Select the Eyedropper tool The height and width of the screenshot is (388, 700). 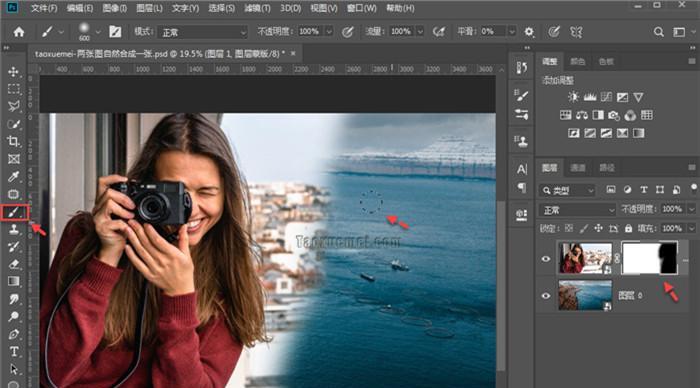click(13, 177)
